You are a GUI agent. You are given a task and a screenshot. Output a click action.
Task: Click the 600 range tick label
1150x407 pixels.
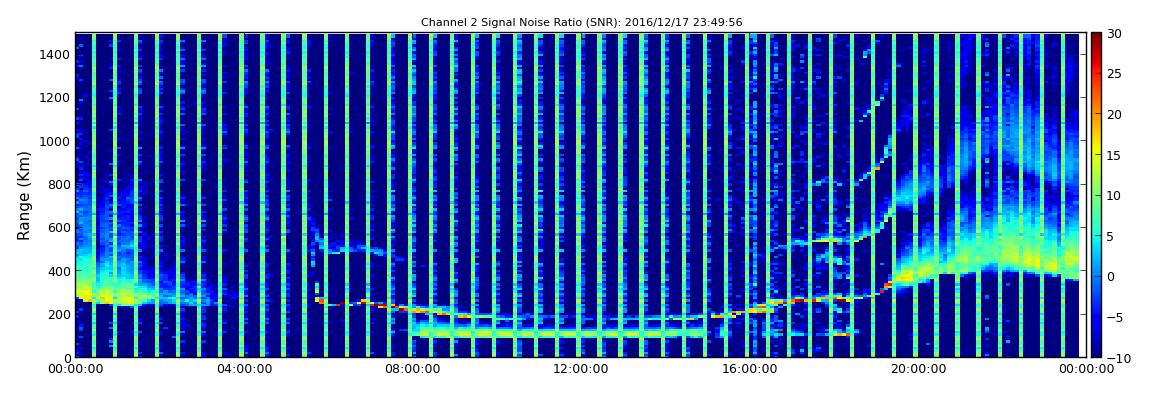click(x=59, y=227)
